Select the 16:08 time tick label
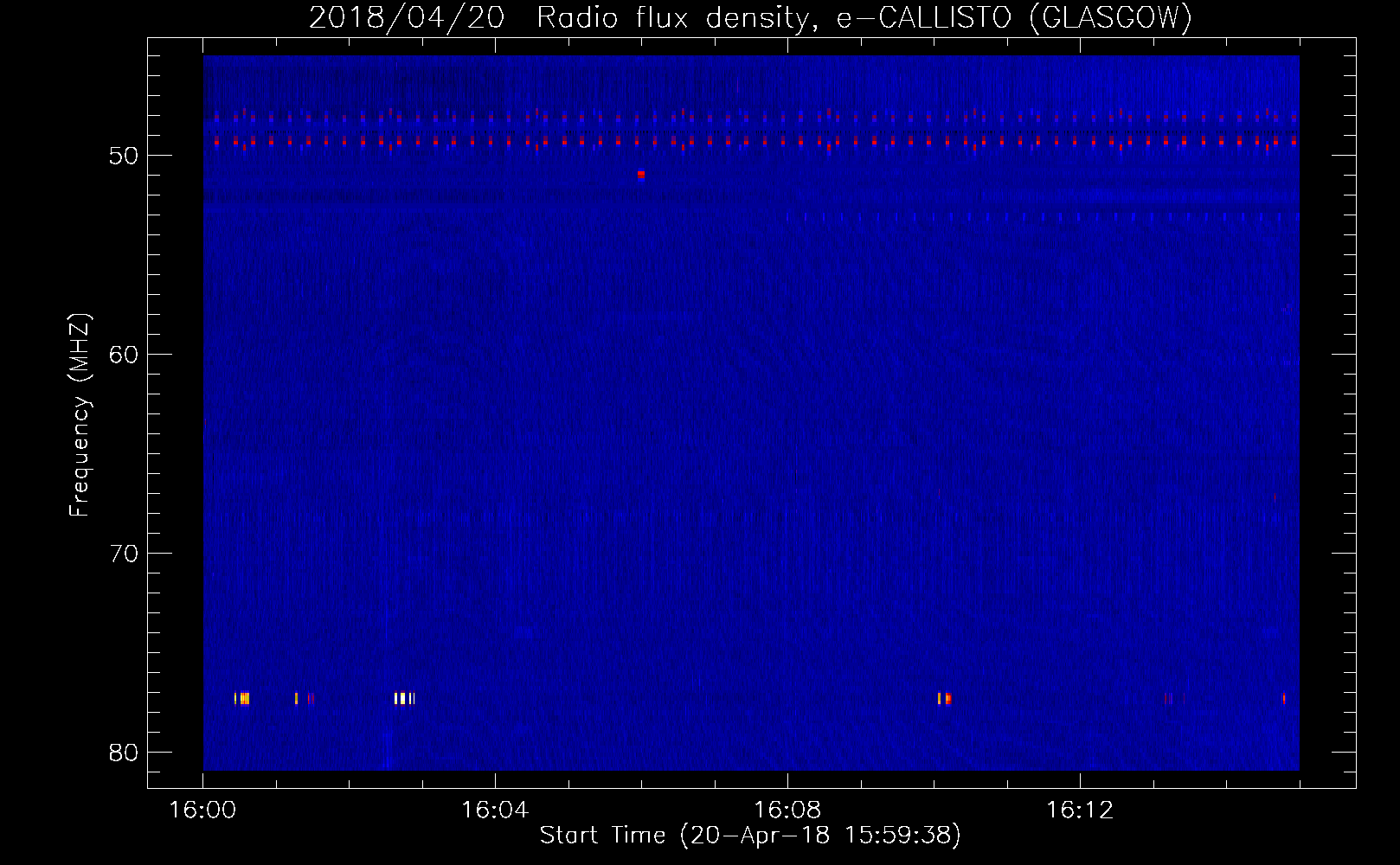This screenshot has height=865, width=1400. 787,811
